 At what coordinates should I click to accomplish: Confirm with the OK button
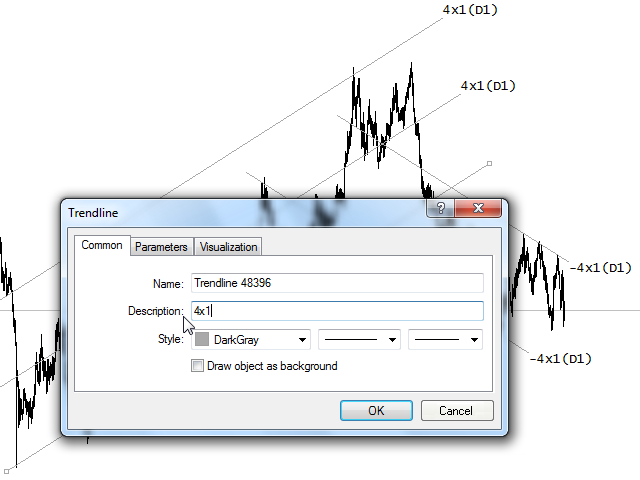pyautogui.click(x=376, y=410)
